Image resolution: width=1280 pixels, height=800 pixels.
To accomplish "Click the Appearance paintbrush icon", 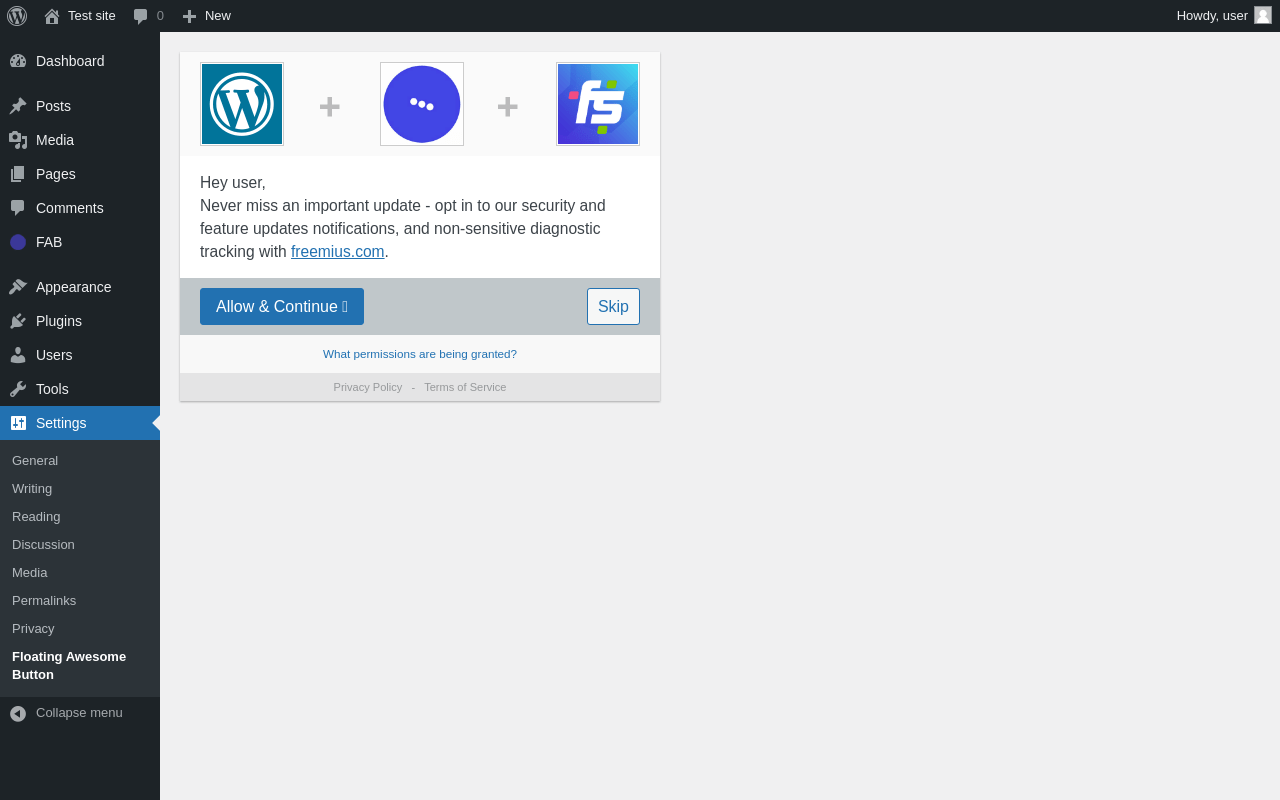I will 18,287.
